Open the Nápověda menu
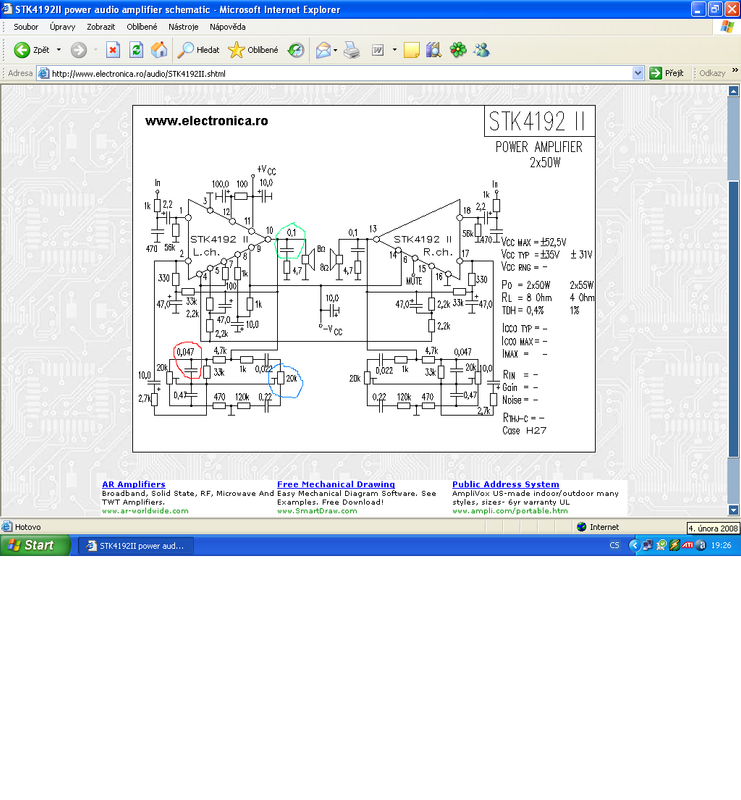 coord(228,27)
